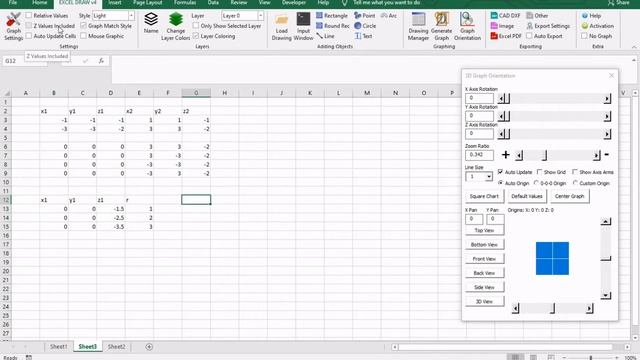
Task: Open the Help item
Action: coord(591,16)
